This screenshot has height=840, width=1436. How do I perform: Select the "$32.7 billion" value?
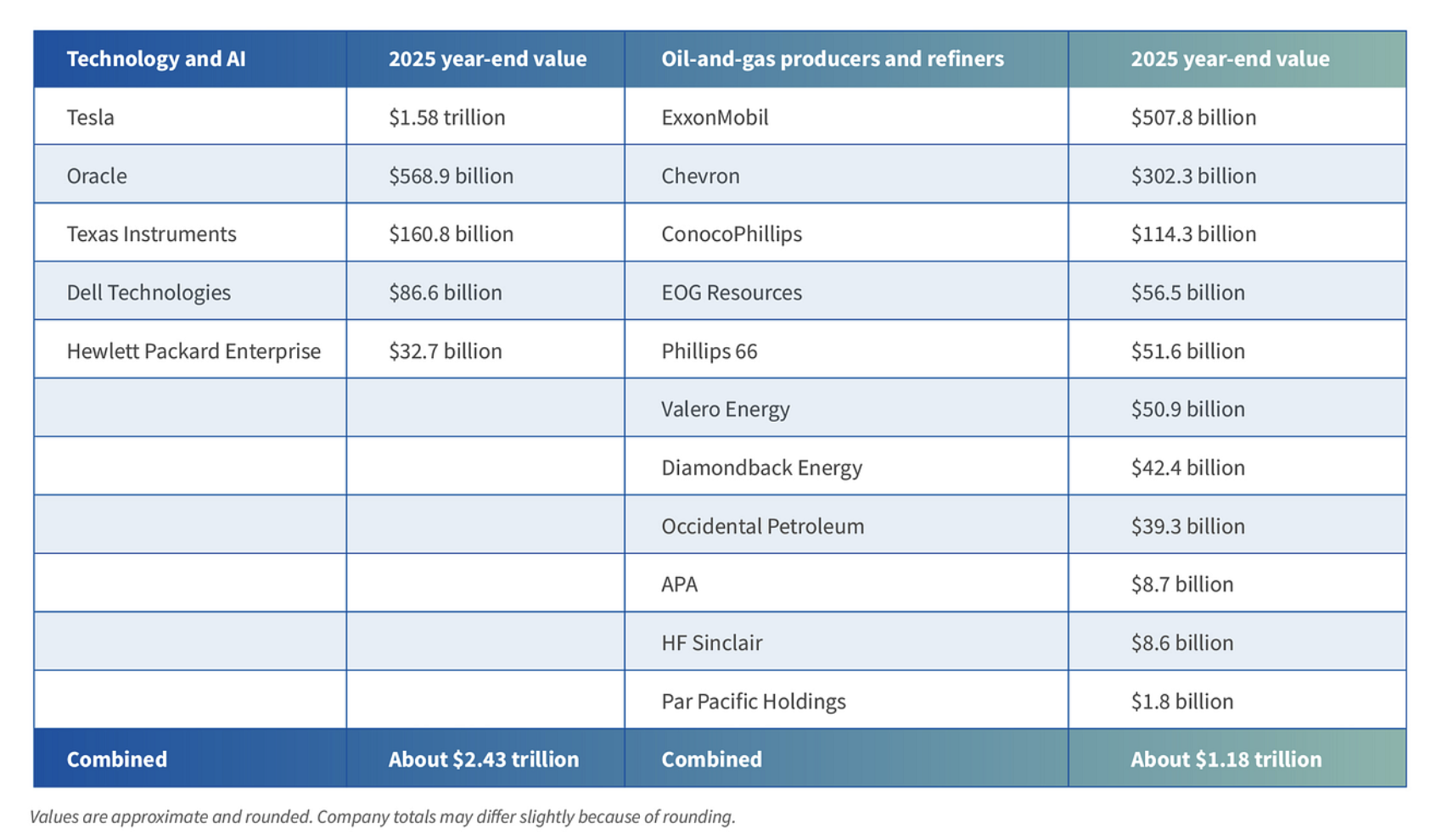(x=445, y=350)
